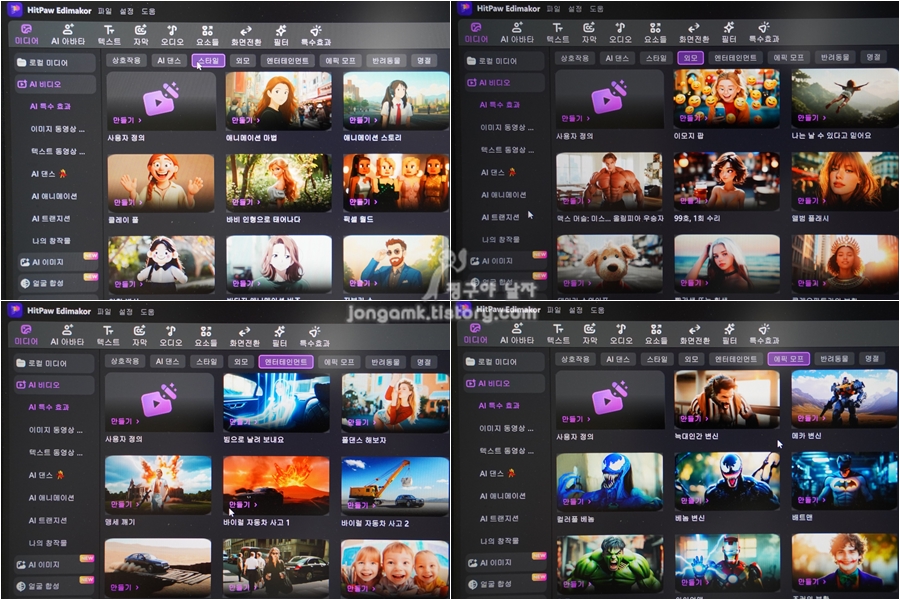
Task: Select AI 비디오 in the 외모 view sidebar
Action: click(505, 83)
